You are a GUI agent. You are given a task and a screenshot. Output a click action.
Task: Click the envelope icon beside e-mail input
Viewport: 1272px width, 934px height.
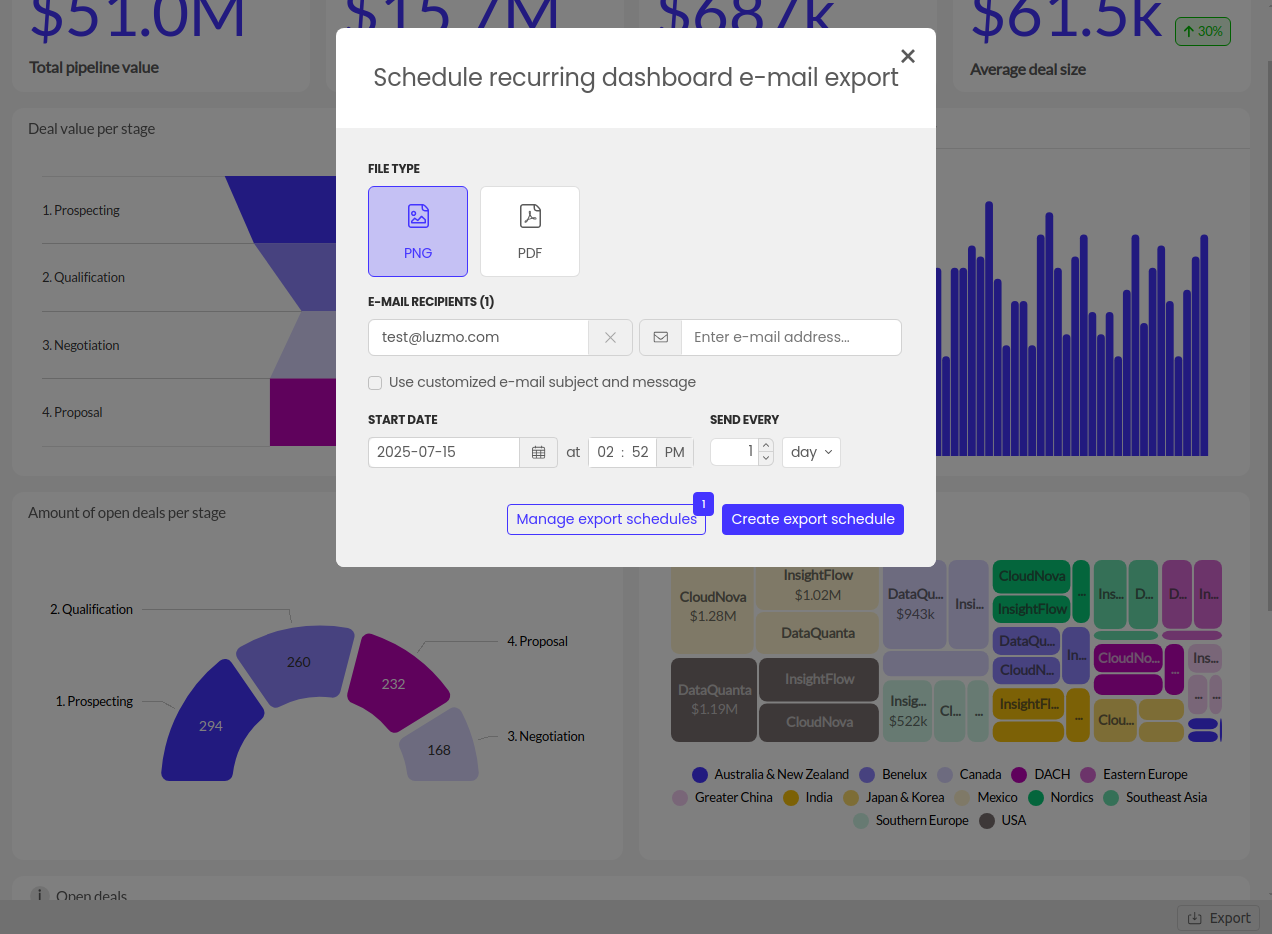[660, 338]
